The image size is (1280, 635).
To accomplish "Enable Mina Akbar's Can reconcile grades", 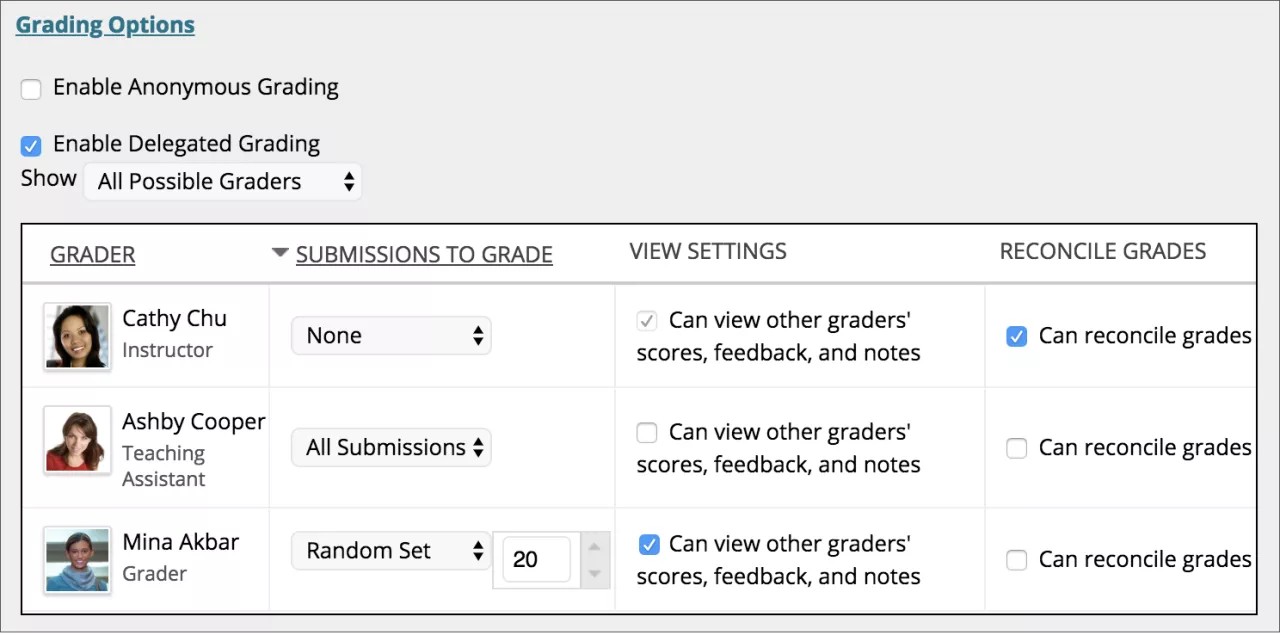I will (x=1016, y=560).
